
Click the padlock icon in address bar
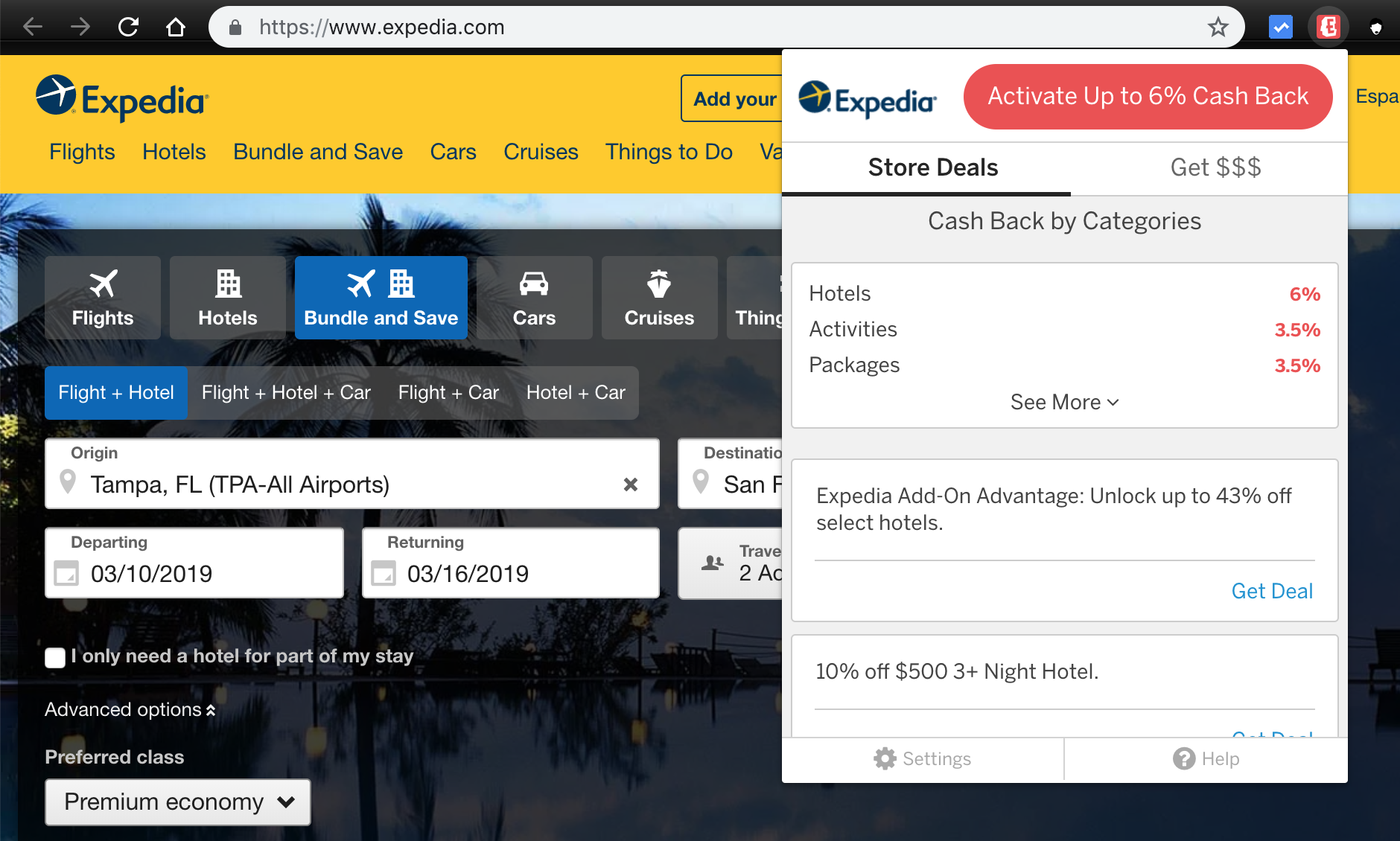click(x=235, y=28)
